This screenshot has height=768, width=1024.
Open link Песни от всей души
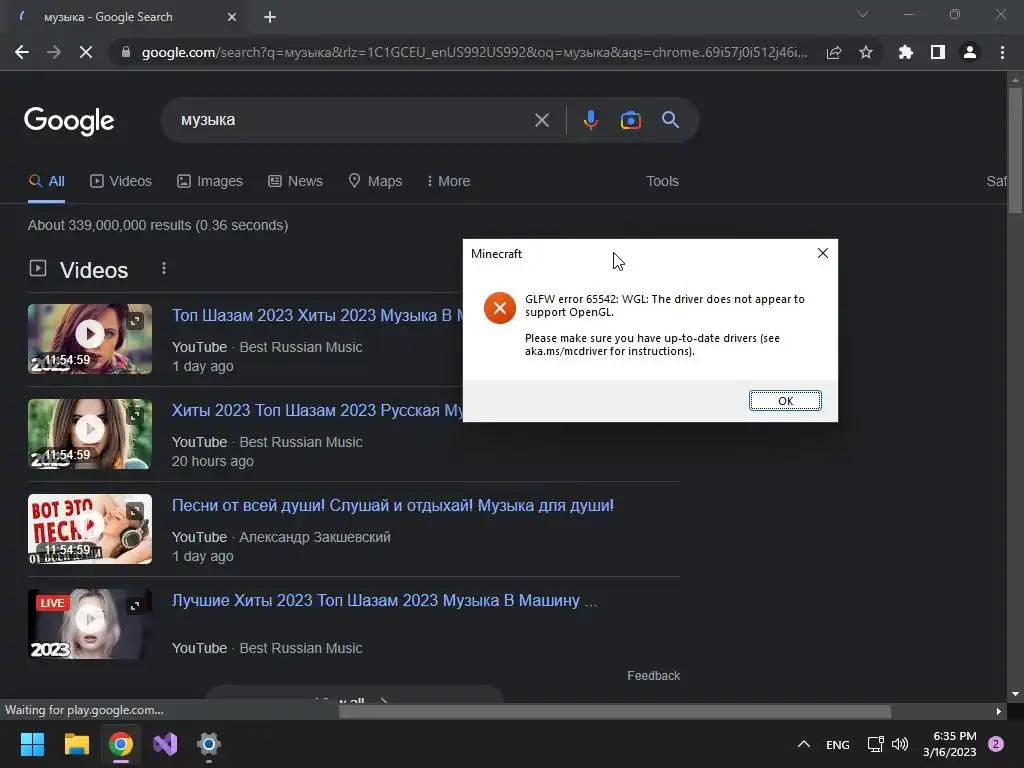click(x=392, y=505)
